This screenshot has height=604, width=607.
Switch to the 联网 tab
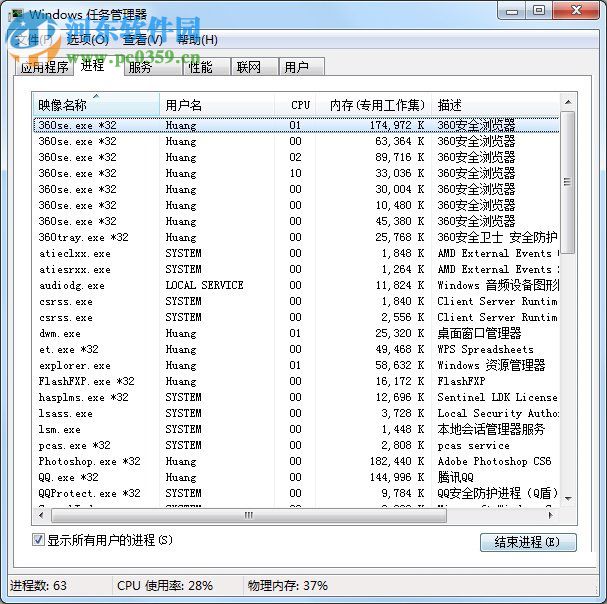254,67
